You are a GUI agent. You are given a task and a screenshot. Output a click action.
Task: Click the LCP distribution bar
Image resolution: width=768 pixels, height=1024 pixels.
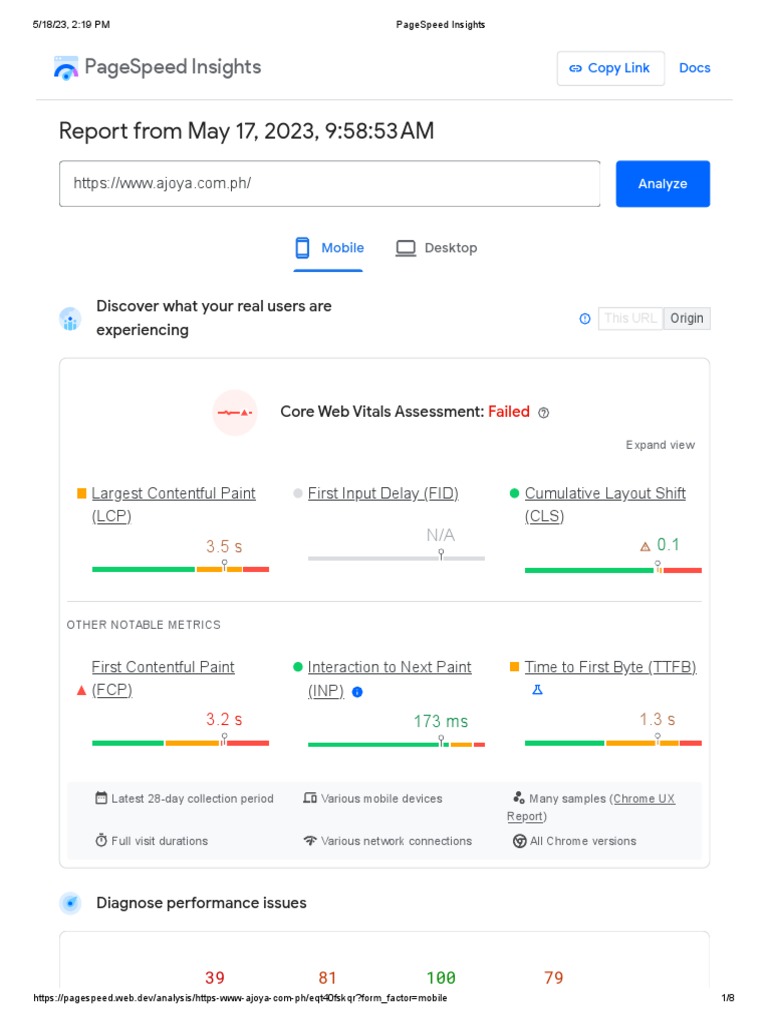pyautogui.click(x=180, y=569)
